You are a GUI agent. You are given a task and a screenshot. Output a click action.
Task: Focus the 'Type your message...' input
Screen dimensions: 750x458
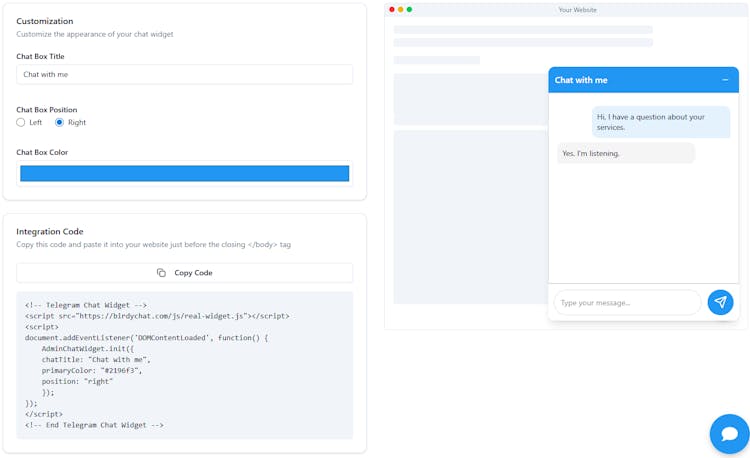[x=627, y=302]
